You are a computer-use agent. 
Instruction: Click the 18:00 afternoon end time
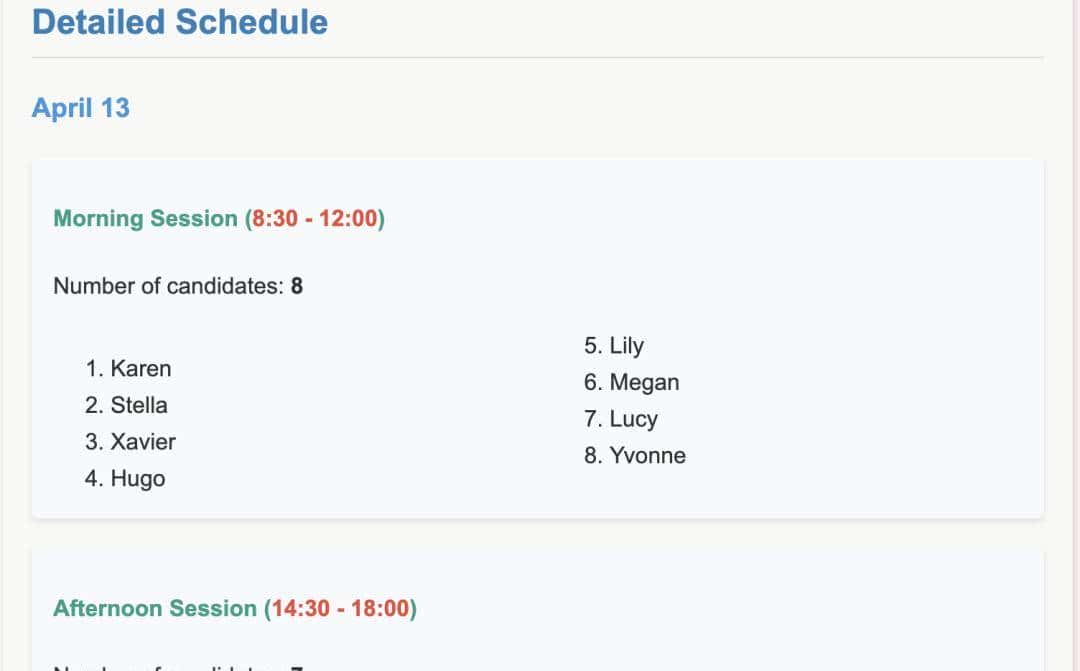(380, 608)
